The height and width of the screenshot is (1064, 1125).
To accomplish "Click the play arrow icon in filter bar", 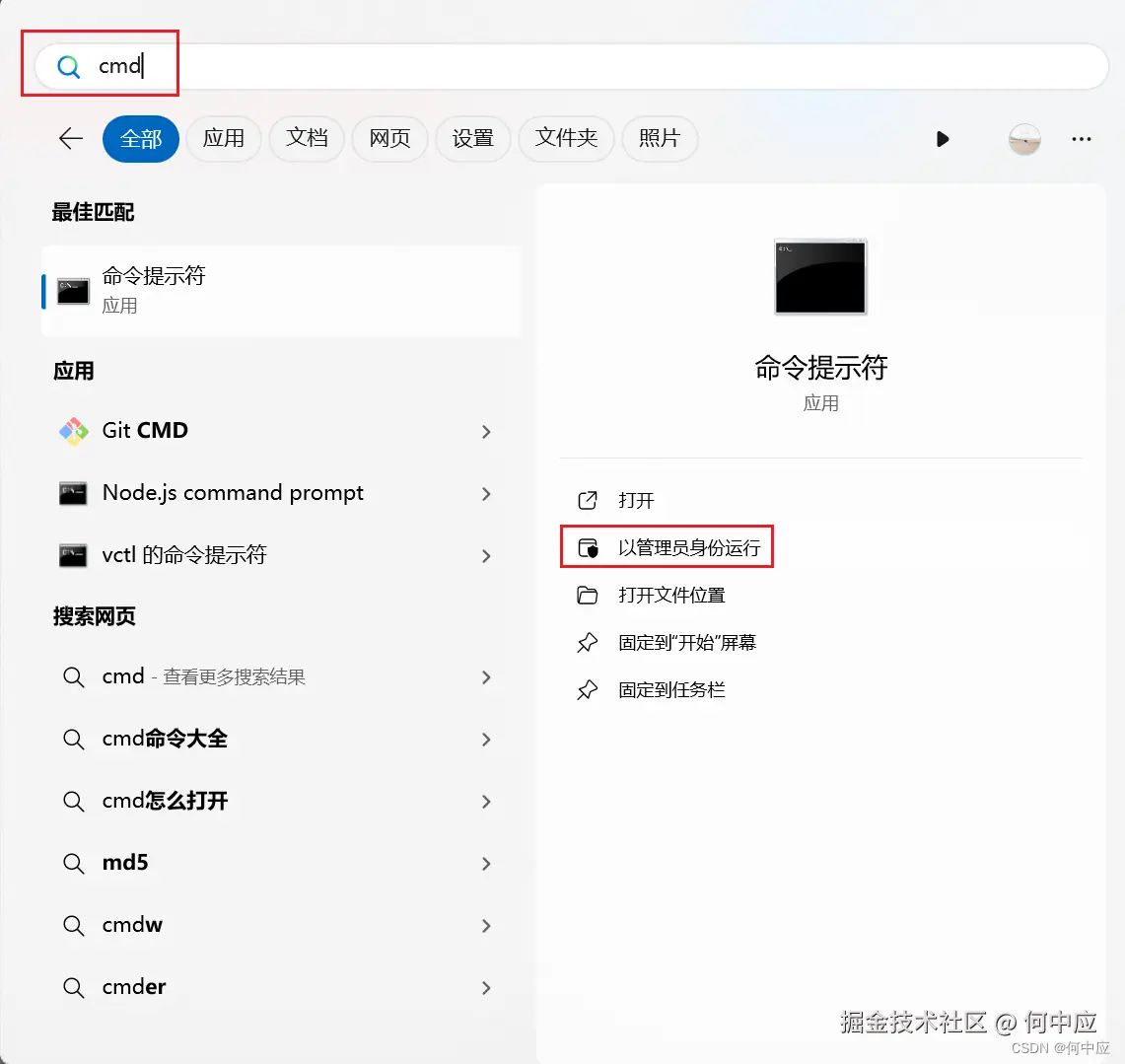I will click(x=943, y=139).
